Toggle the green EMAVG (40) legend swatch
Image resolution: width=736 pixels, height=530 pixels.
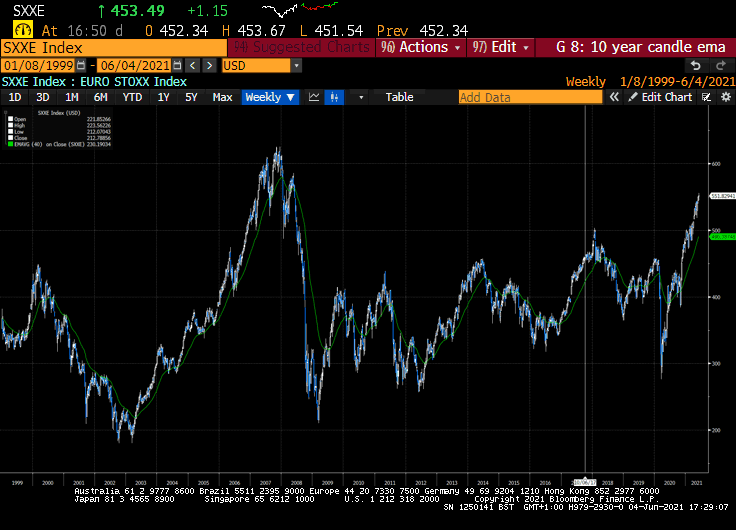tap(10, 144)
